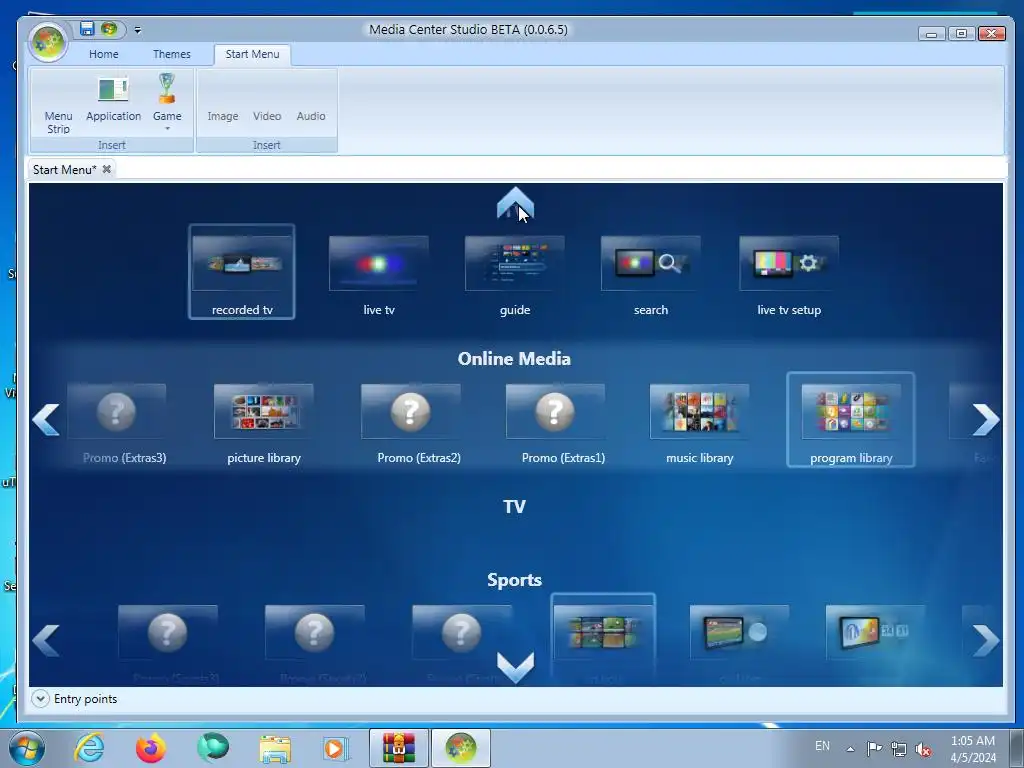The height and width of the screenshot is (768, 1024).
Task: Move menu strip up with top arrow
Action: 515,202
